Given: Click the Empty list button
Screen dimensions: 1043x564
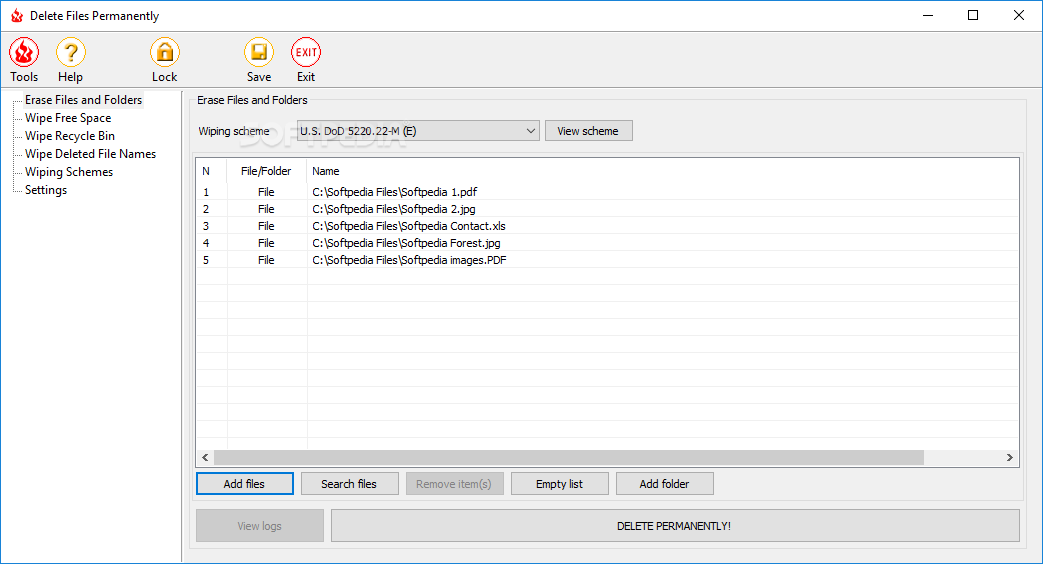Looking at the screenshot, I should click(559, 484).
